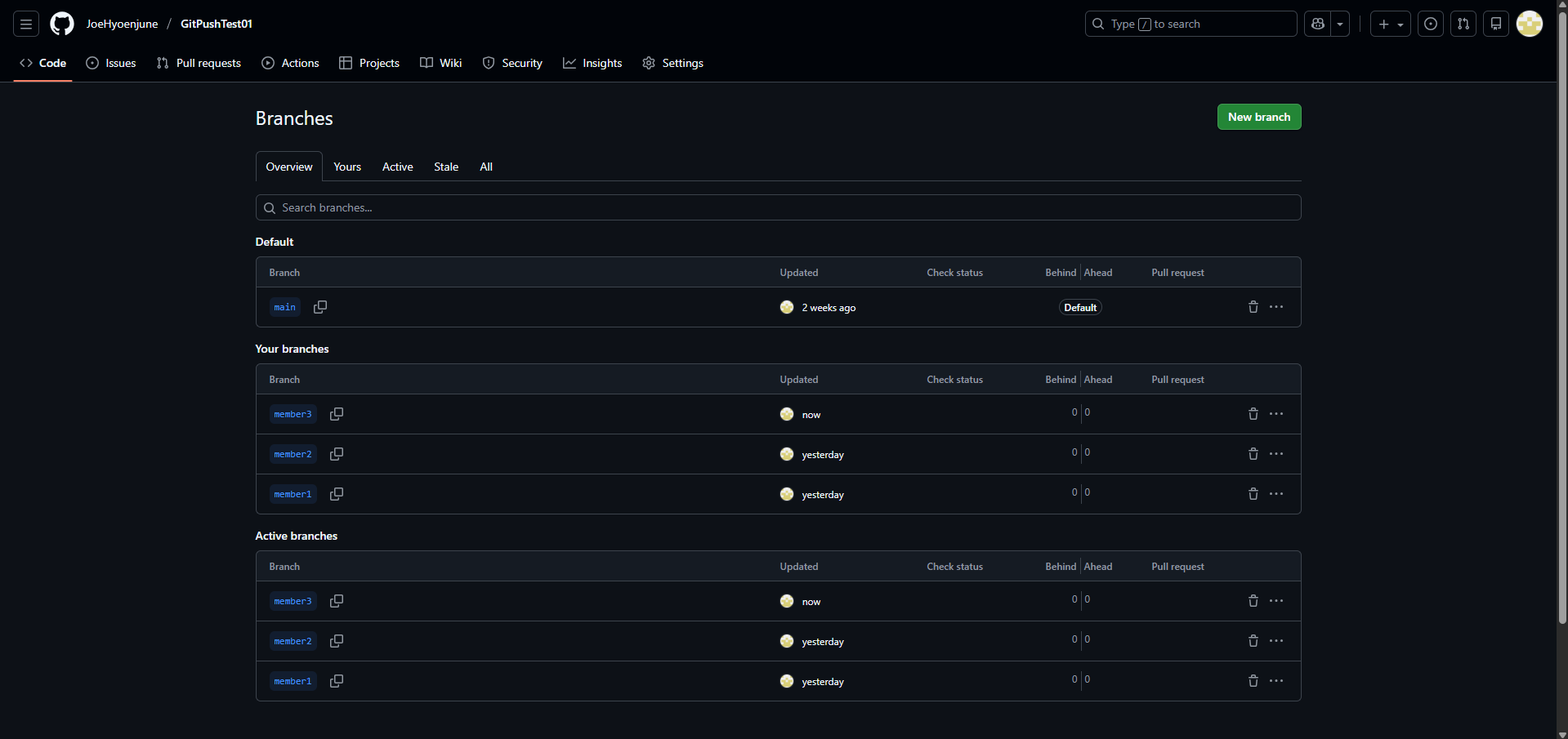Select the Yours branches tab
Screen dimensions: 1568x739
pos(347,167)
